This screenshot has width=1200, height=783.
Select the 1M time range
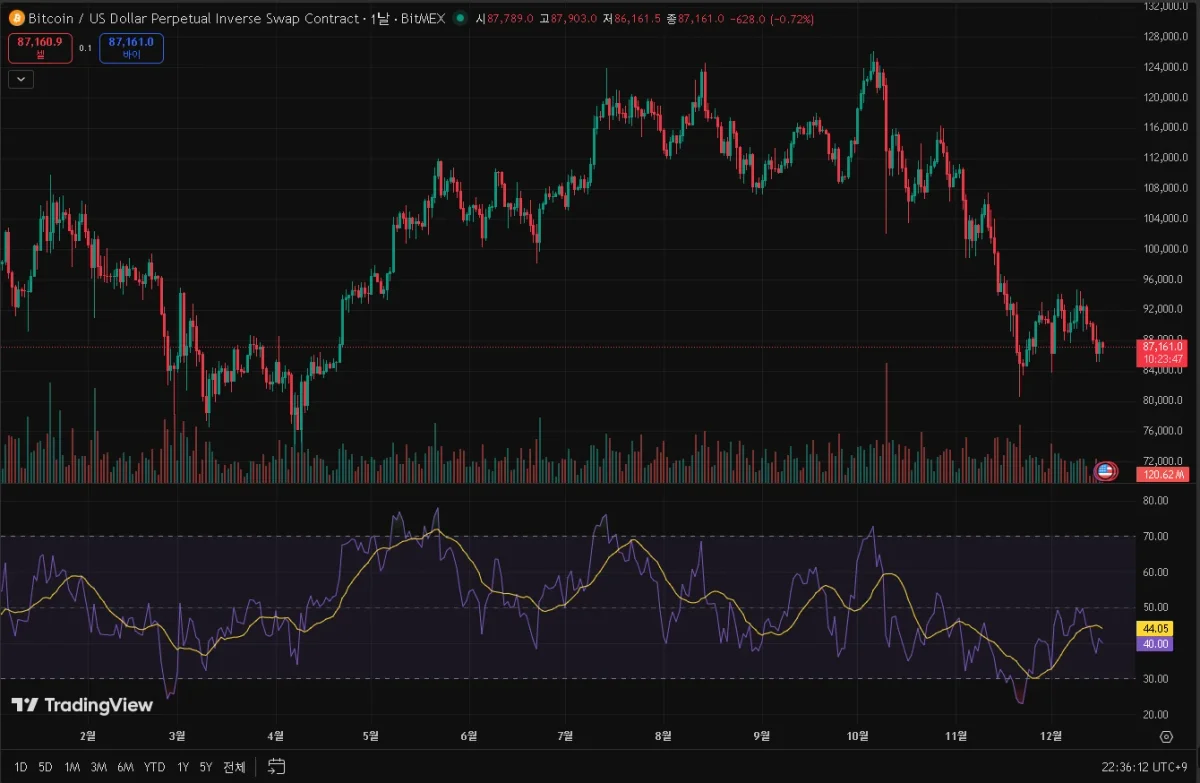tap(72, 767)
